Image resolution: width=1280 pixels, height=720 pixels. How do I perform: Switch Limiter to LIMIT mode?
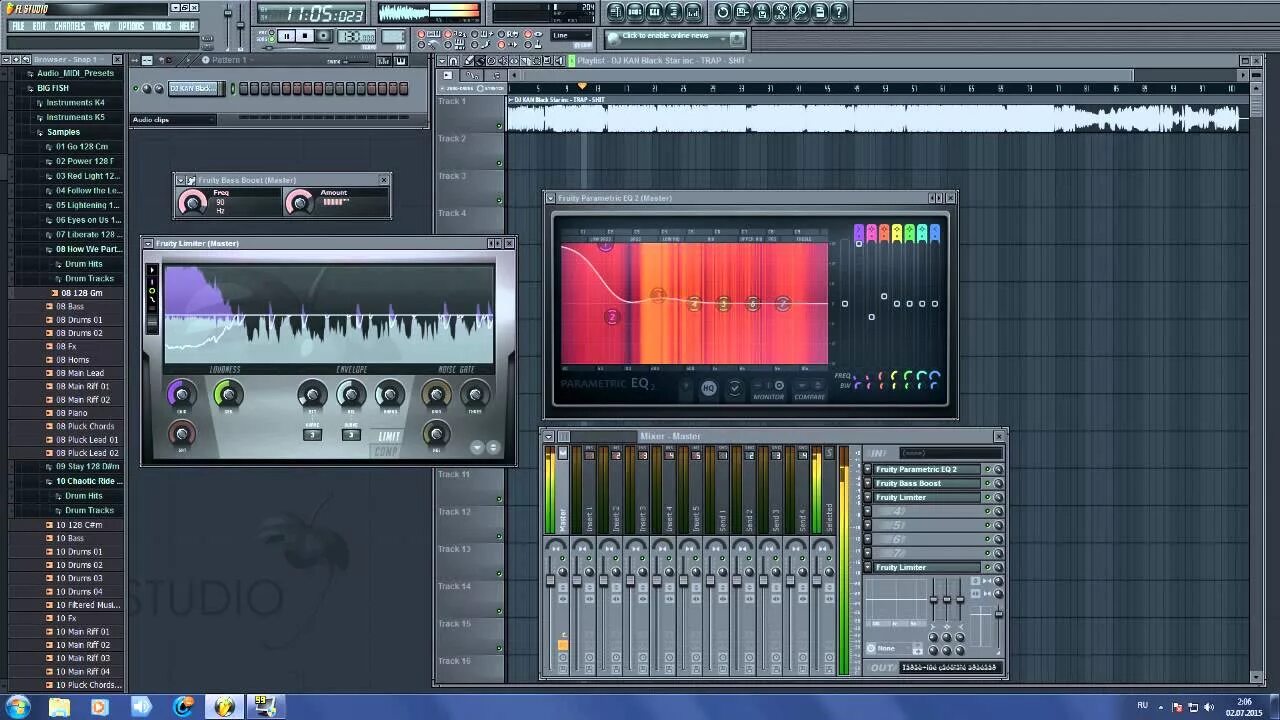(x=389, y=436)
